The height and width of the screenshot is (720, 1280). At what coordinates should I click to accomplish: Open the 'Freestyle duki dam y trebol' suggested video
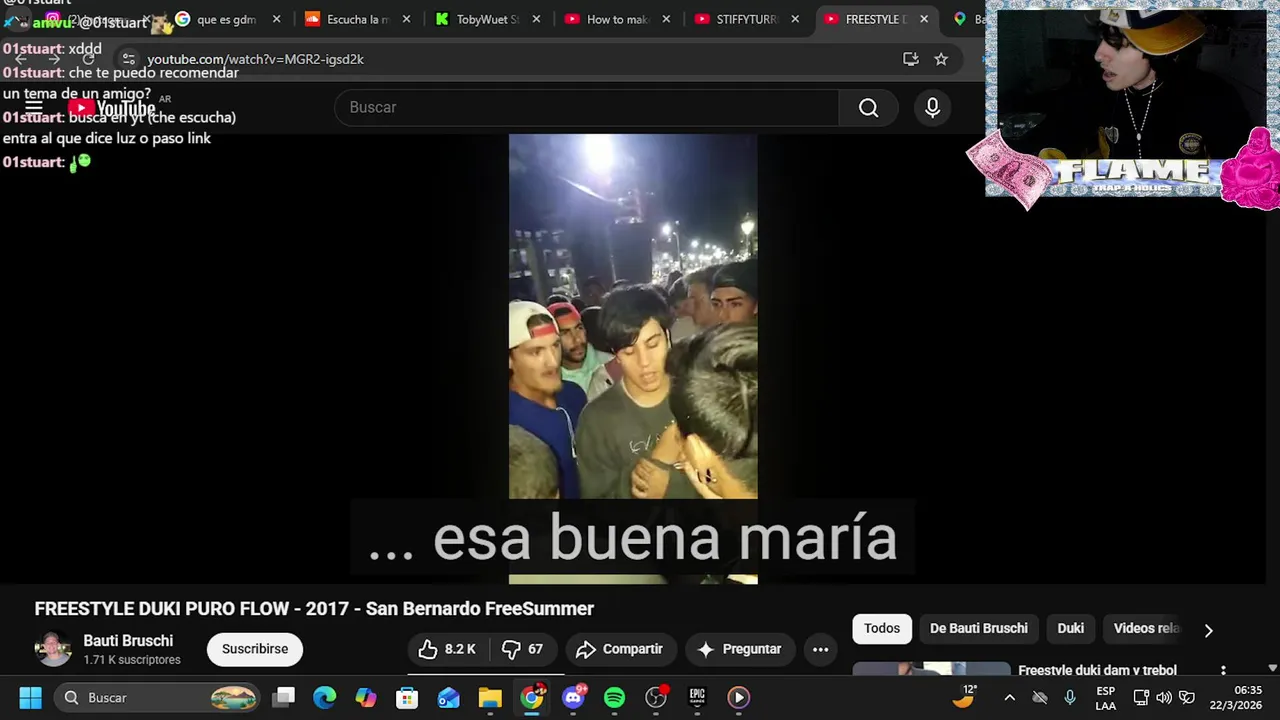pyautogui.click(x=1097, y=670)
